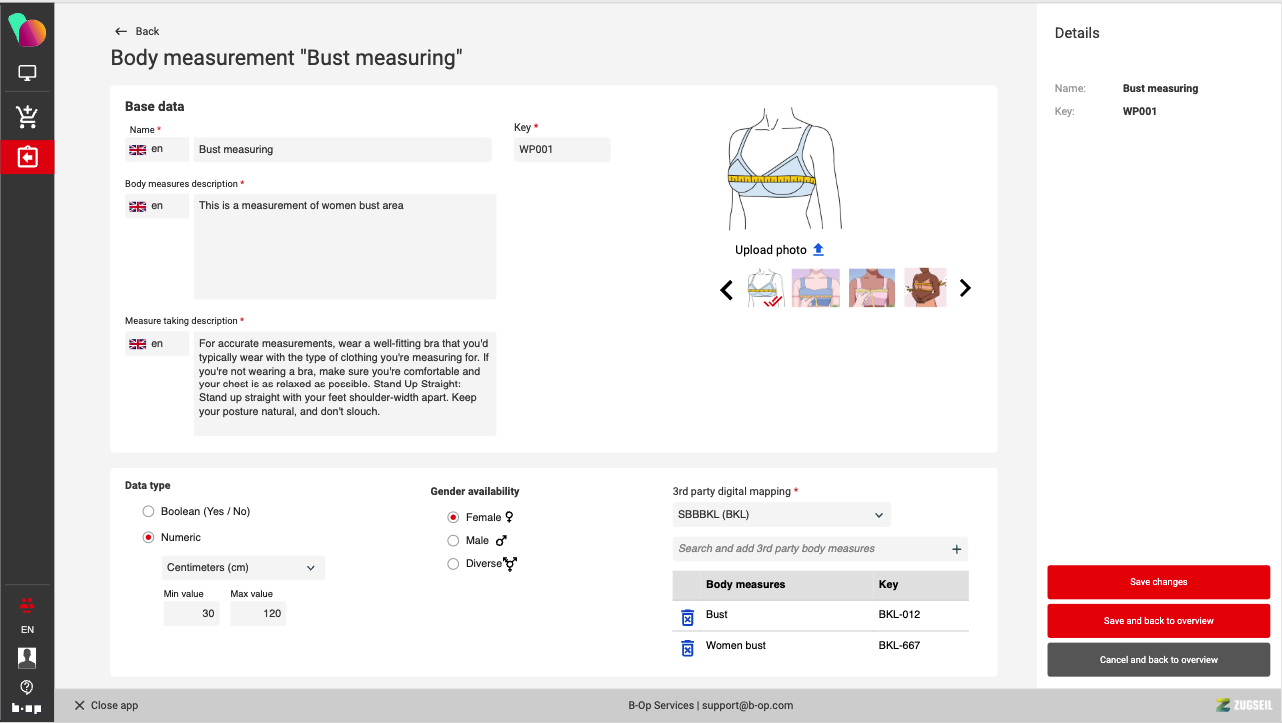The height and width of the screenshot is (723, 1282).
Task: Open the Centimeters (cm) unit dropdown
Action: pos(243,568)
